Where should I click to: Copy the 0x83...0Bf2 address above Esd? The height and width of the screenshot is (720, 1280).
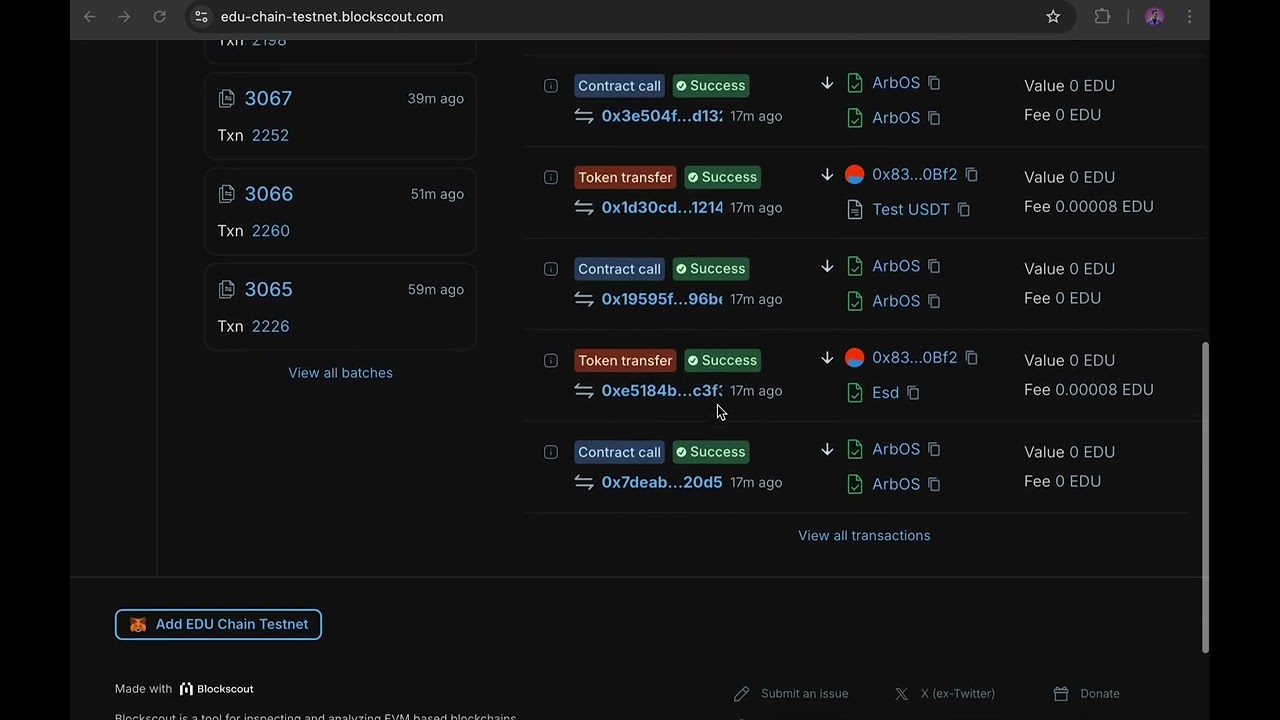click(x=971, y=357)
